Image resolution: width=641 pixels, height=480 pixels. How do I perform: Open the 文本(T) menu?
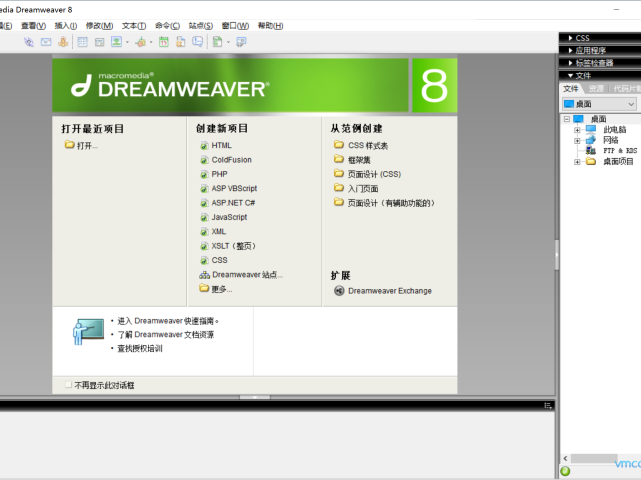coord(134,26)
